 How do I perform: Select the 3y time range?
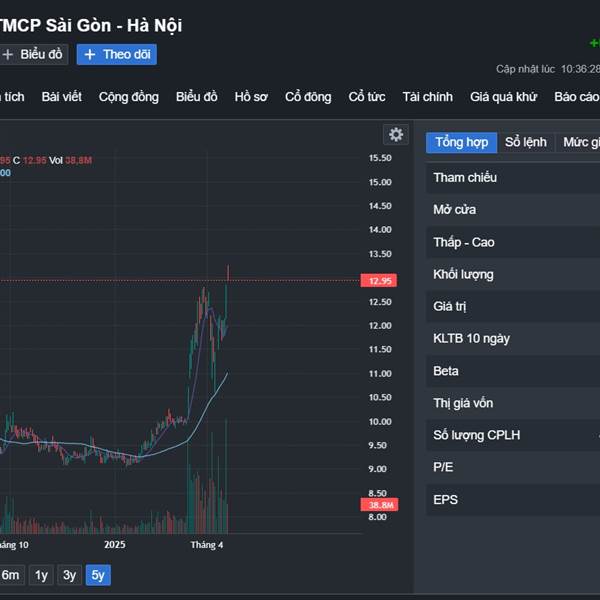point(70,575)
